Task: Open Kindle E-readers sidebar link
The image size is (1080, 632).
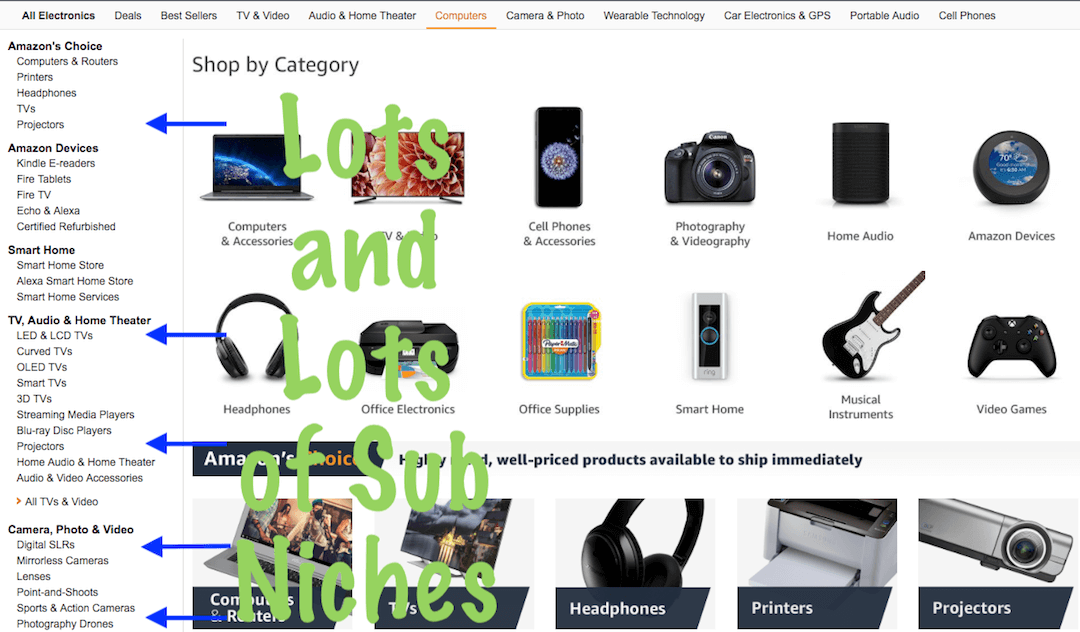Action: (x=56, y=163)
